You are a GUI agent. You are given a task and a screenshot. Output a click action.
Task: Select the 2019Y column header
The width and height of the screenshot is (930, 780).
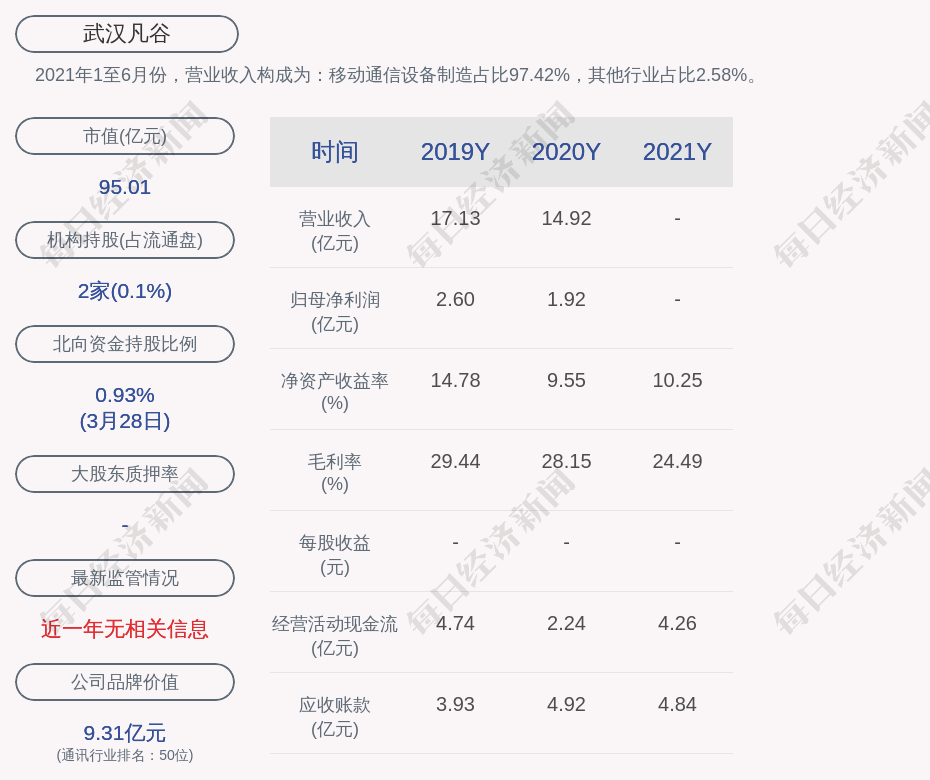click(455, 152)
